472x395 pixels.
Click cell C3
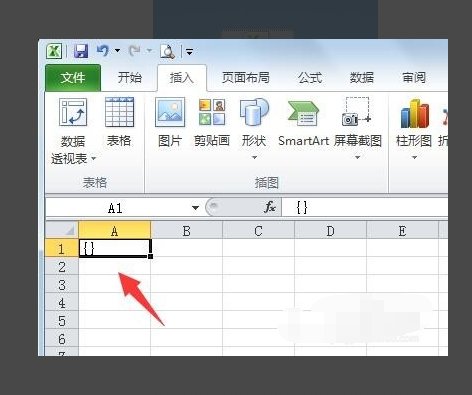(x=258, y=284)
